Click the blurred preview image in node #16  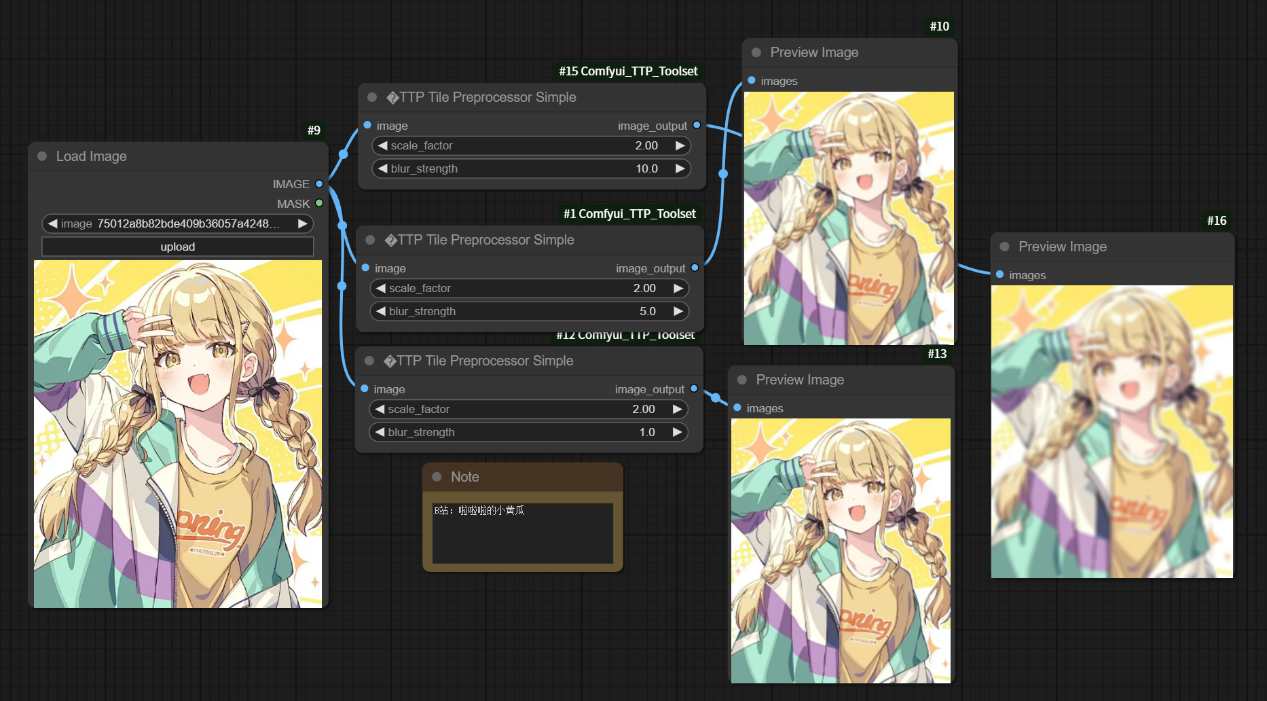(1112, 431)
